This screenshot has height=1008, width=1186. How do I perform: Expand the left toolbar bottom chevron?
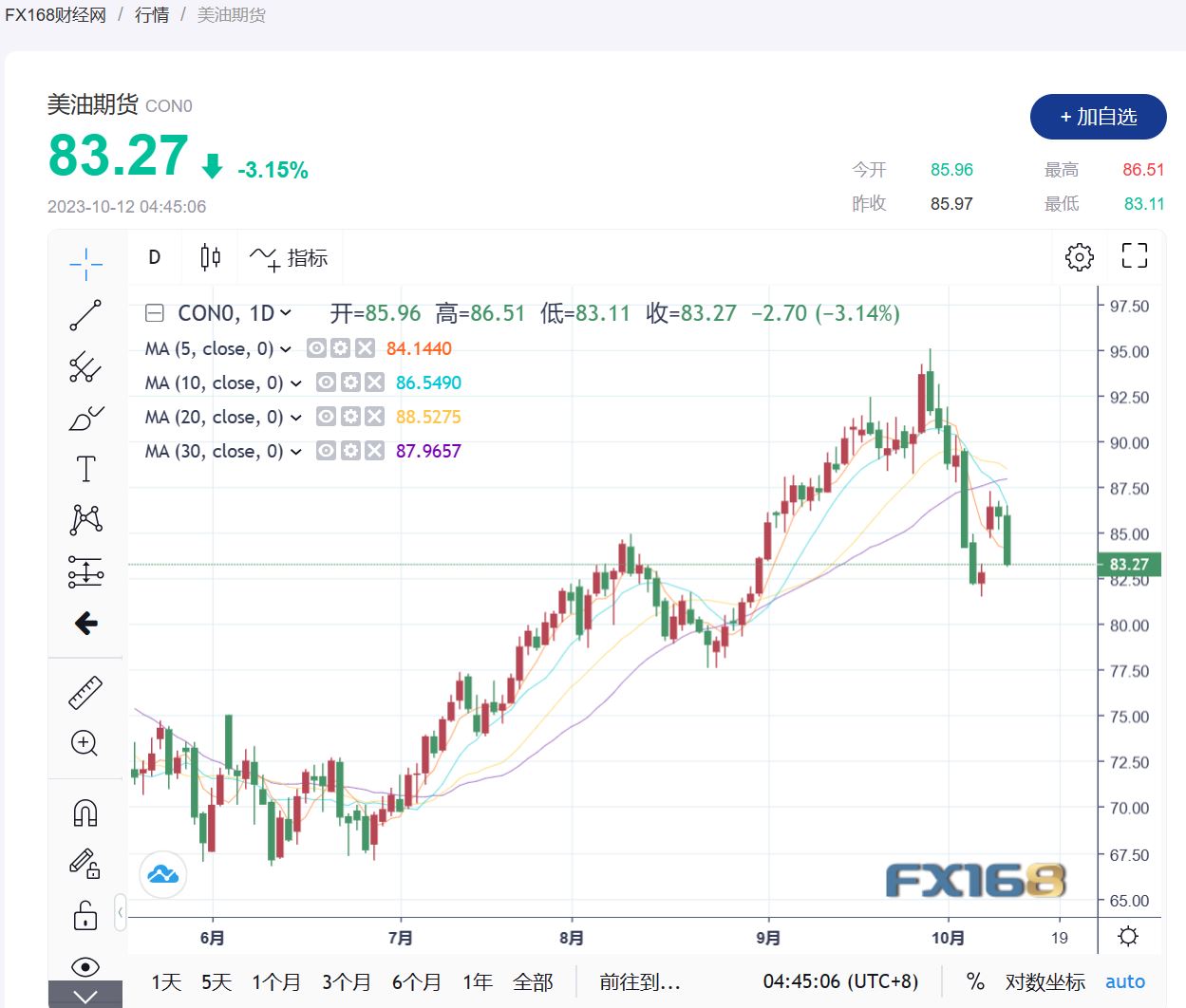point(85,995)
